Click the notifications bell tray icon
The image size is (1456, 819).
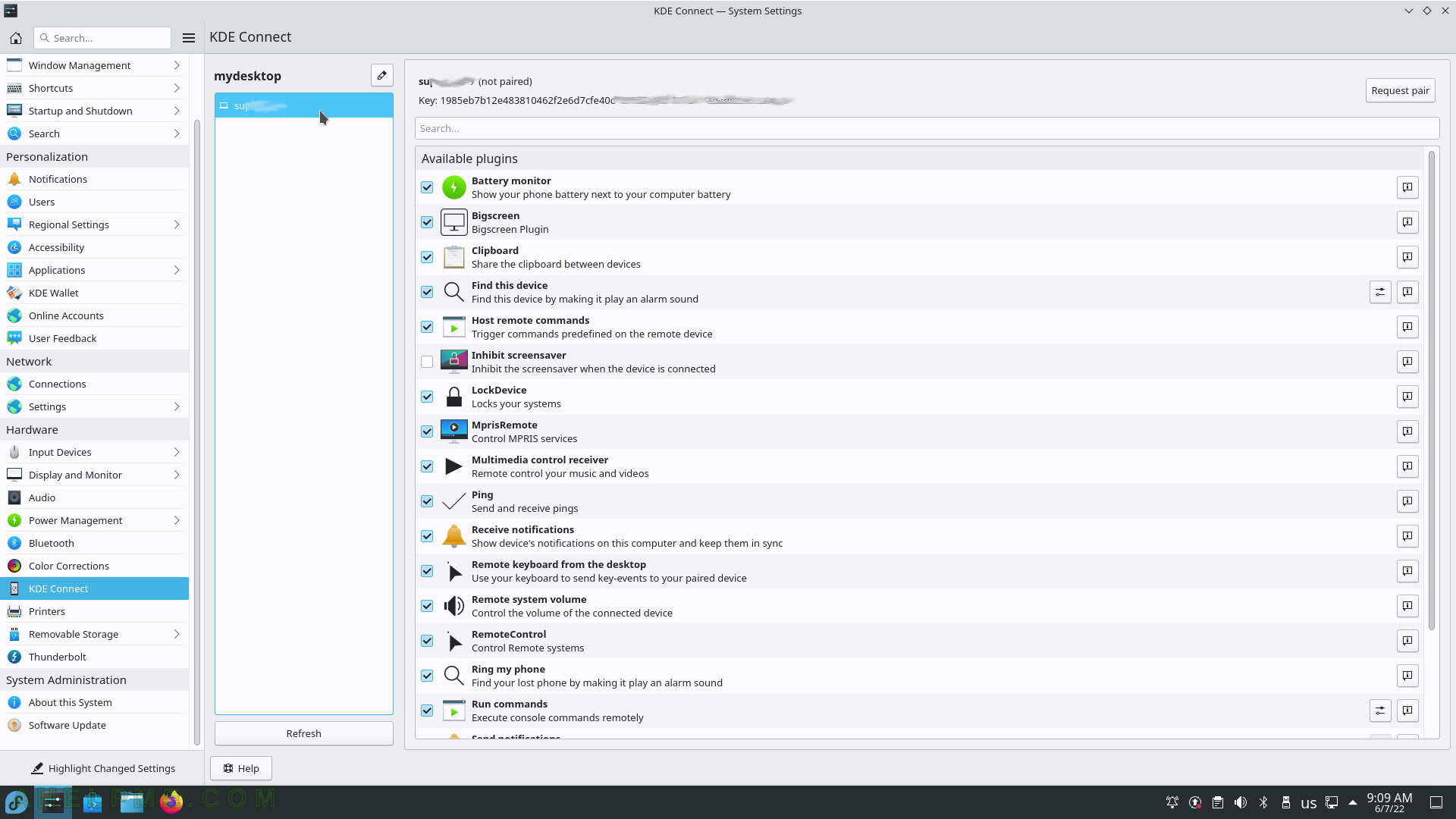tap(1172, 802)
